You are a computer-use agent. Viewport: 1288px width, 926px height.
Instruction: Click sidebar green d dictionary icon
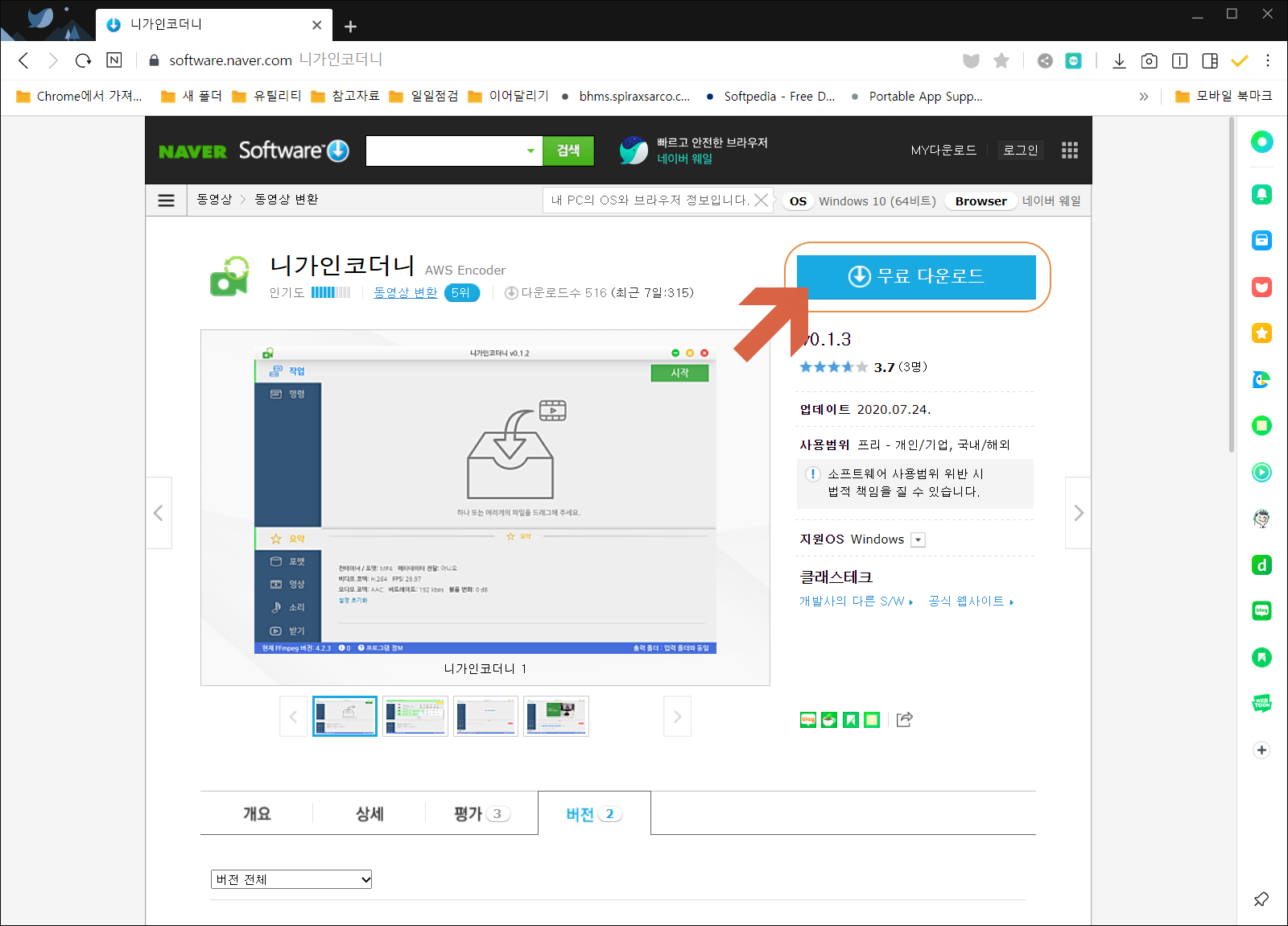[1261, 565]
